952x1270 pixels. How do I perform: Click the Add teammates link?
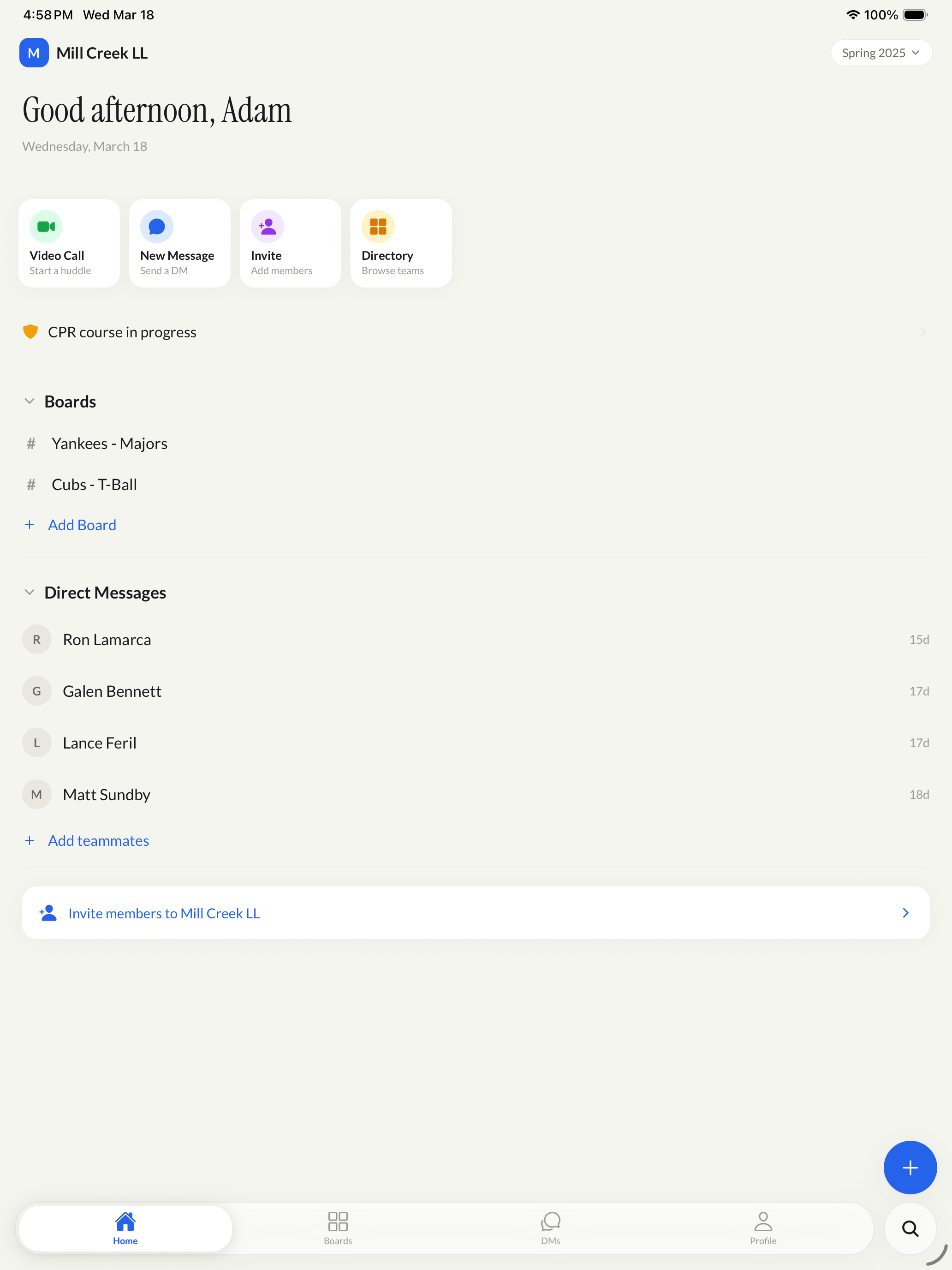pyautogui.click(x=99, y=840)
